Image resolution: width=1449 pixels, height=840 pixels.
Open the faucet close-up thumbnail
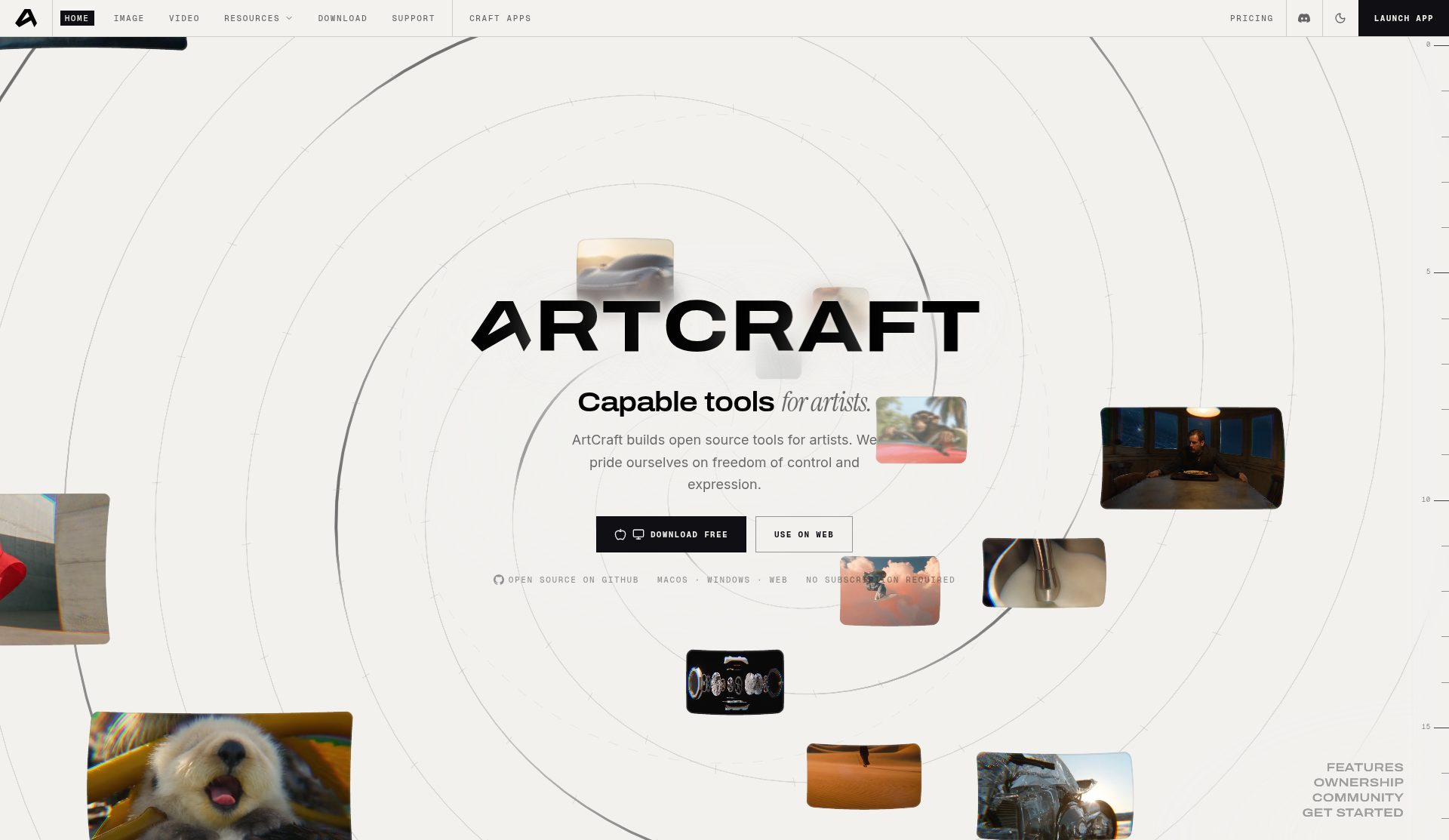1044,572
